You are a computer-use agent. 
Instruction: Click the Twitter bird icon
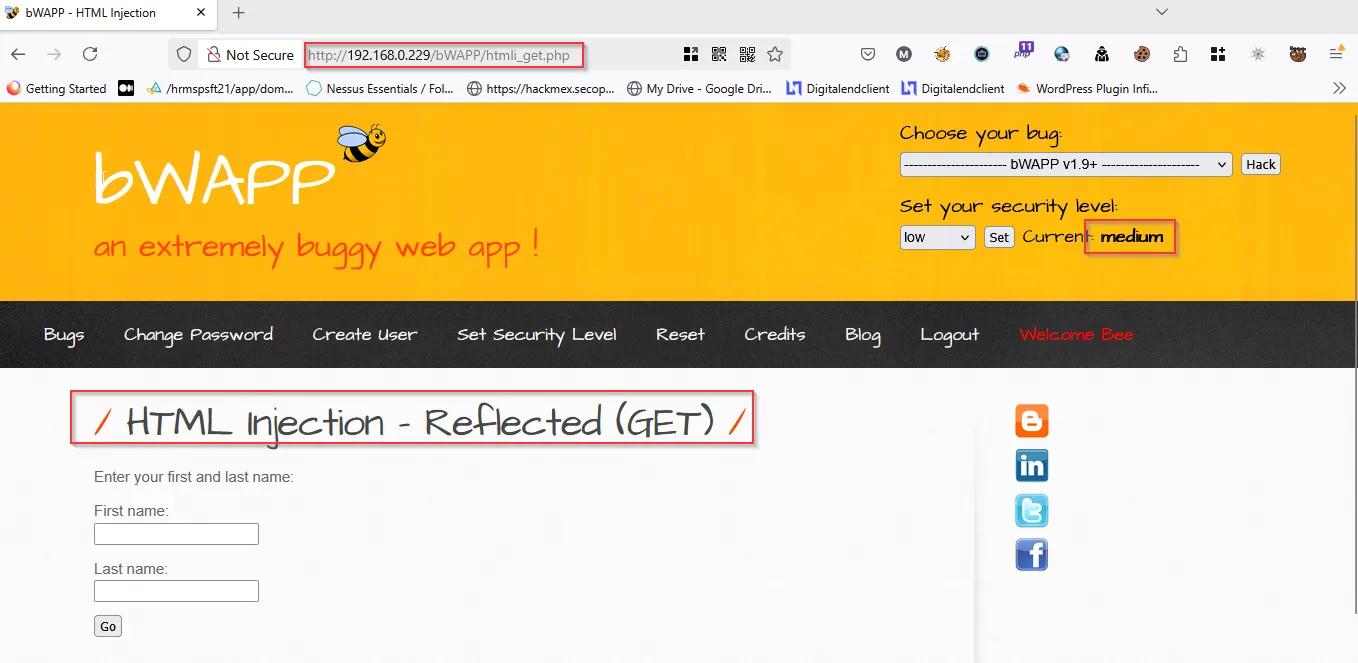point(1031,510)
